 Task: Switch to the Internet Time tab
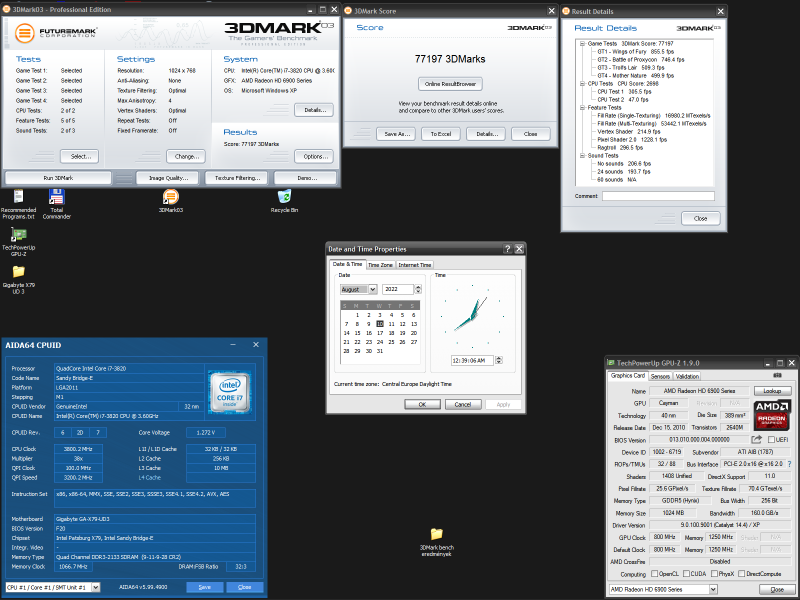tap(414, 265)
